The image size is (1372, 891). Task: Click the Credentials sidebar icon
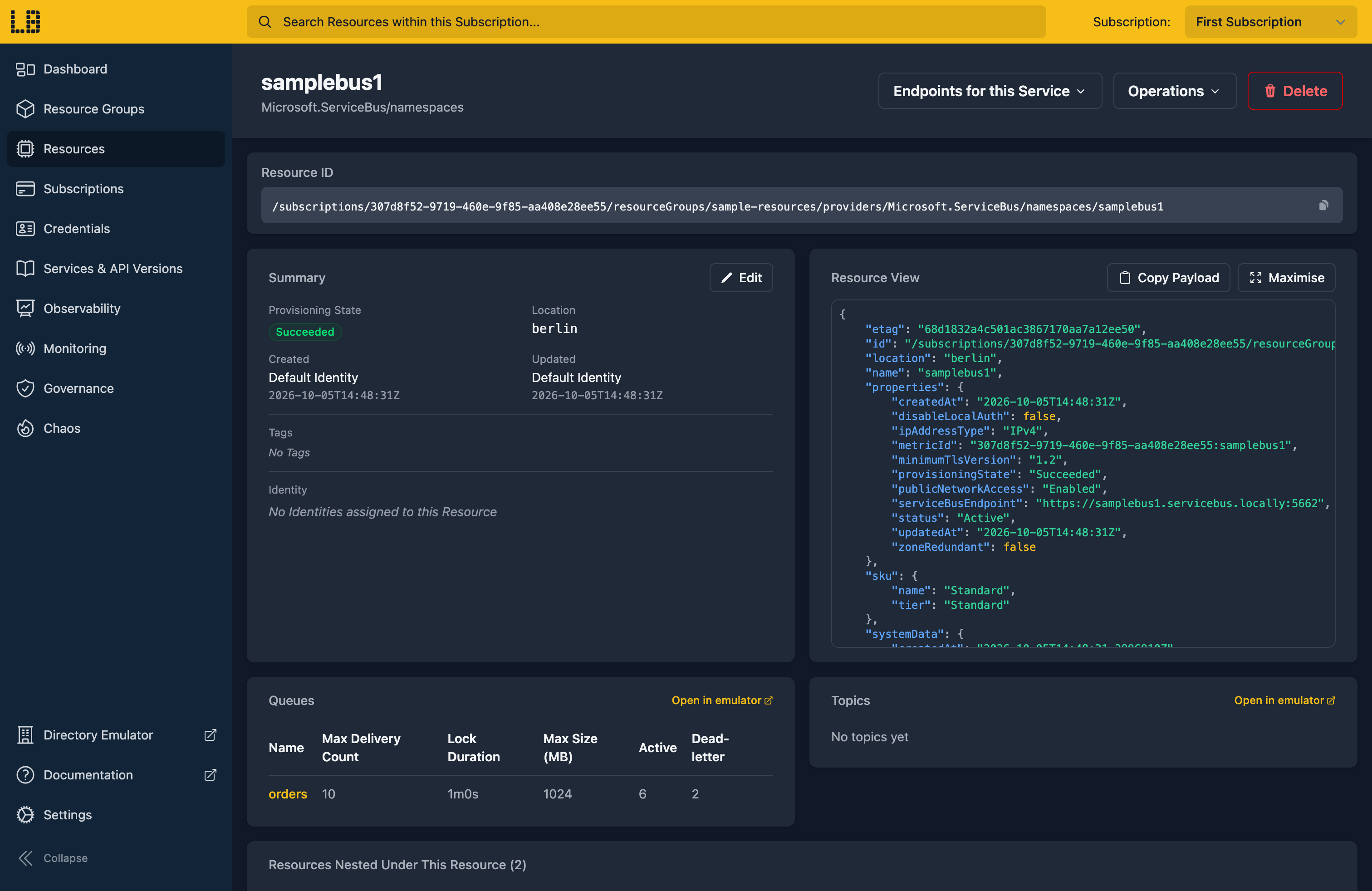click(25, 229)
